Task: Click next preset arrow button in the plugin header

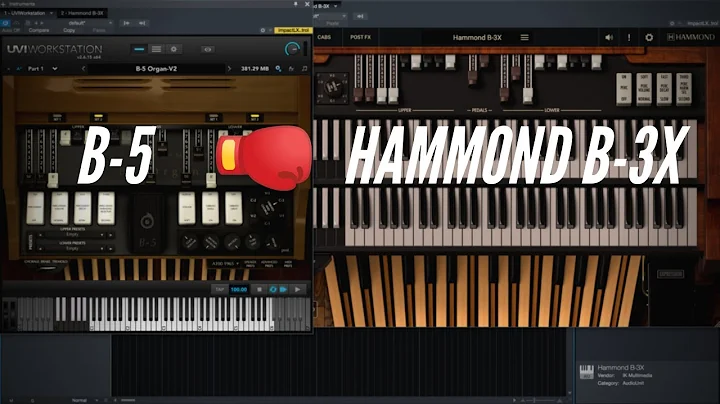Action: (x=142, y=22)
